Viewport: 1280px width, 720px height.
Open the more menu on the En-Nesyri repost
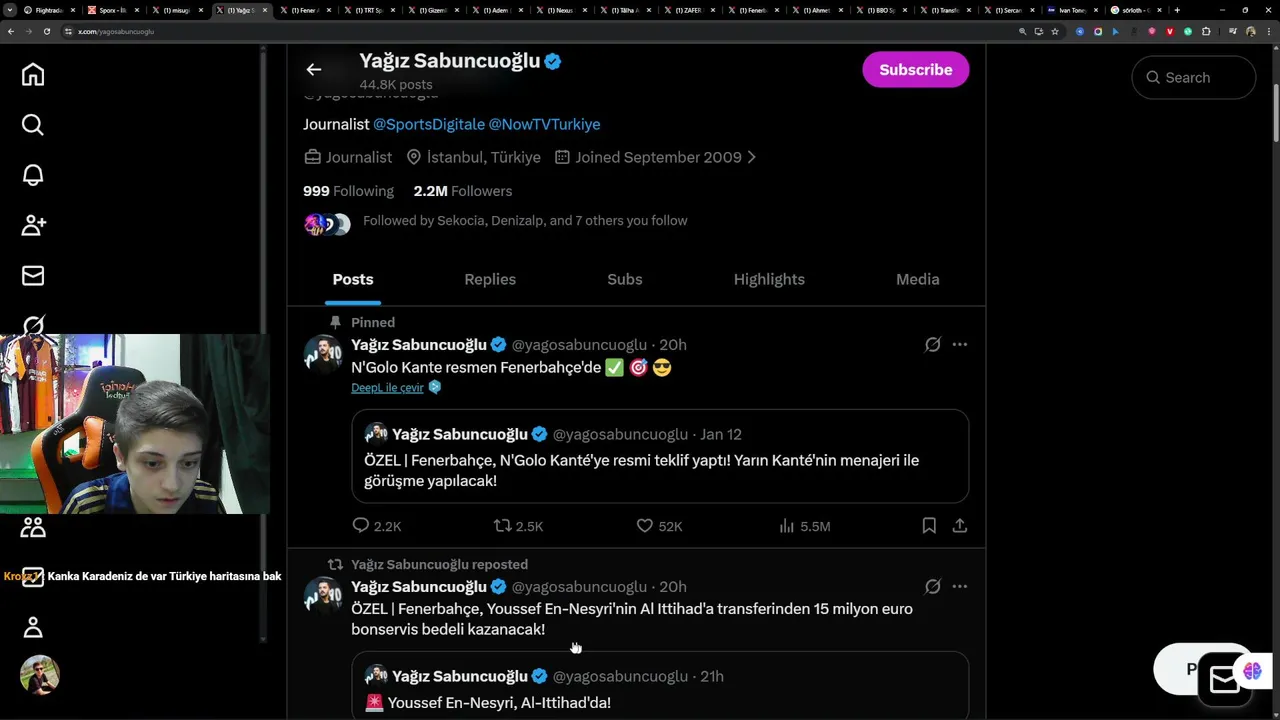pyautogui.click(x=960, y=586)
